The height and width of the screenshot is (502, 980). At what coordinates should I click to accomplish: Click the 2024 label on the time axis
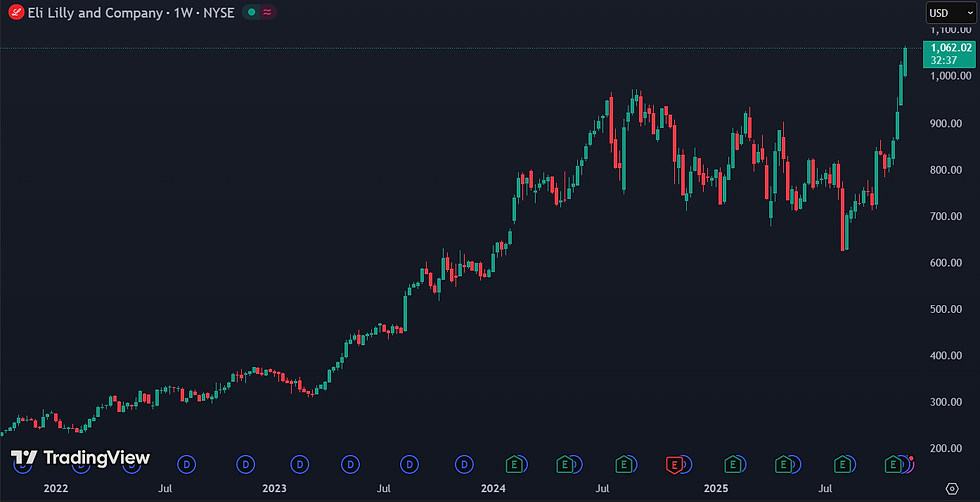[x=494, y=488]
